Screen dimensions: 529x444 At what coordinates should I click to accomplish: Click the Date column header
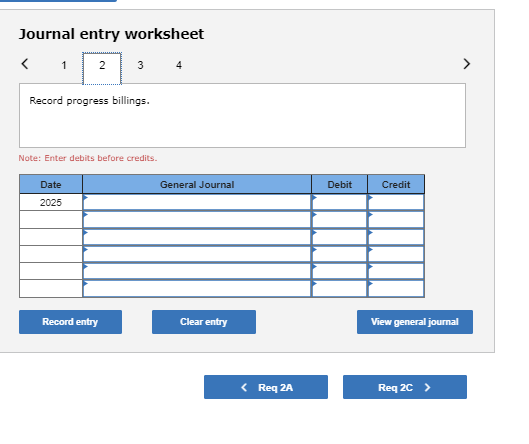click(51, 185)
